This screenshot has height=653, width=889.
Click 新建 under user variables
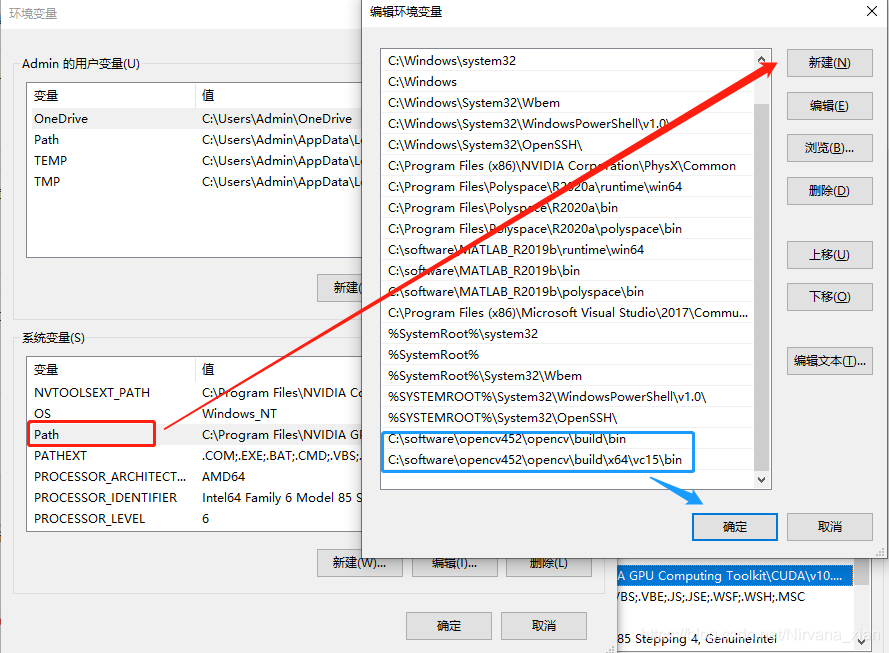(340, 288)
